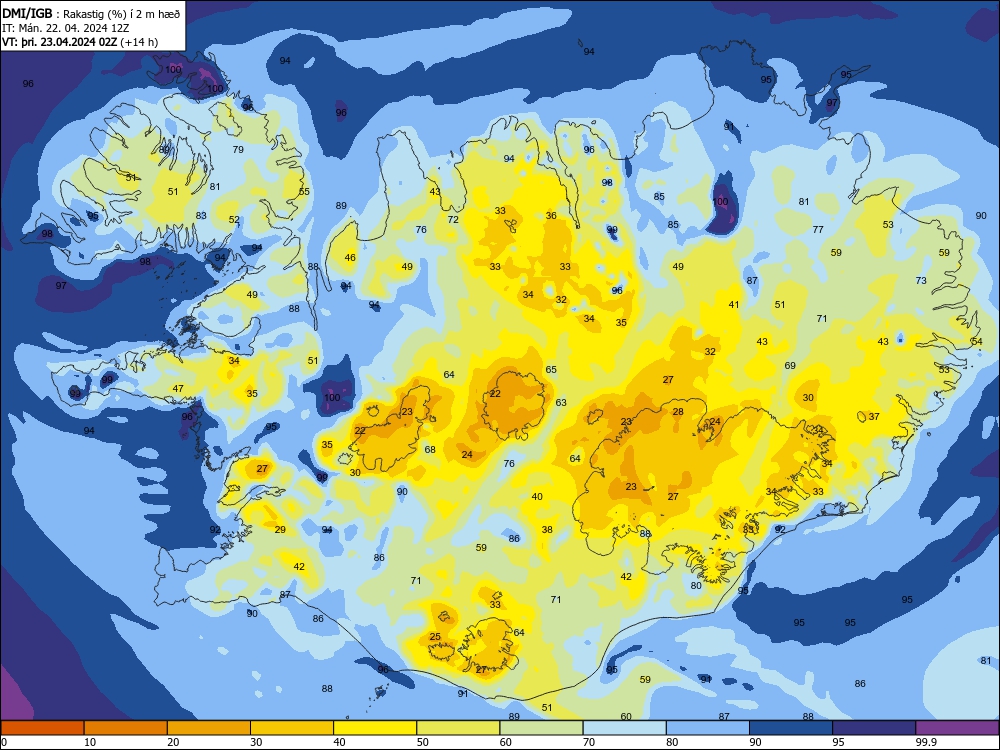The height and width of the screenshot is (750, 1000).
Task: Click the map humidity value '55'
Action: click(304, 191)
